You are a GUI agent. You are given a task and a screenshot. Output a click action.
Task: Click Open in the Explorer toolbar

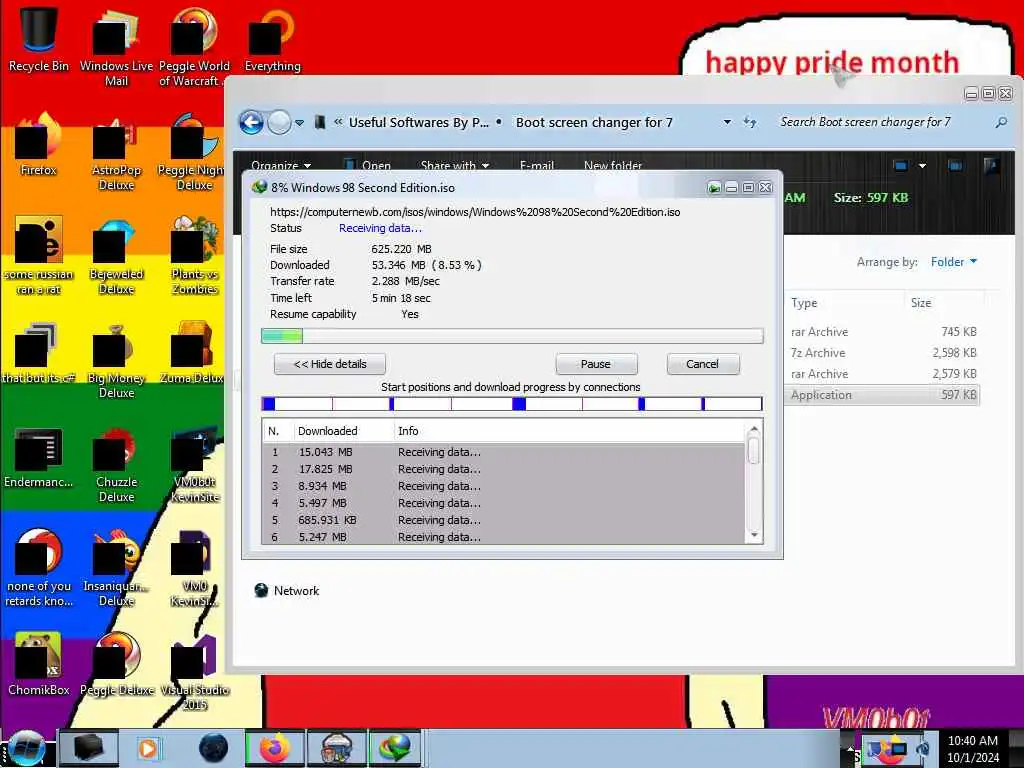tap(368, 165)
